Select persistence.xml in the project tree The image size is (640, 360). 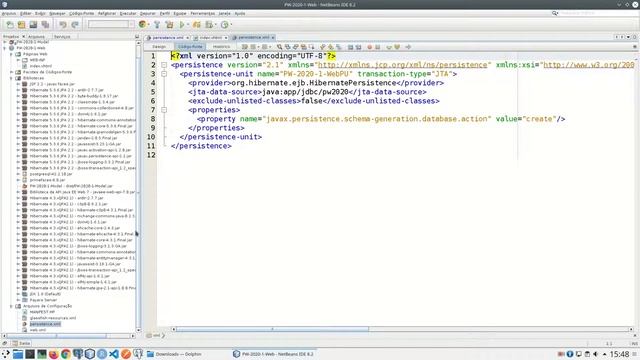tap(45, 324)
